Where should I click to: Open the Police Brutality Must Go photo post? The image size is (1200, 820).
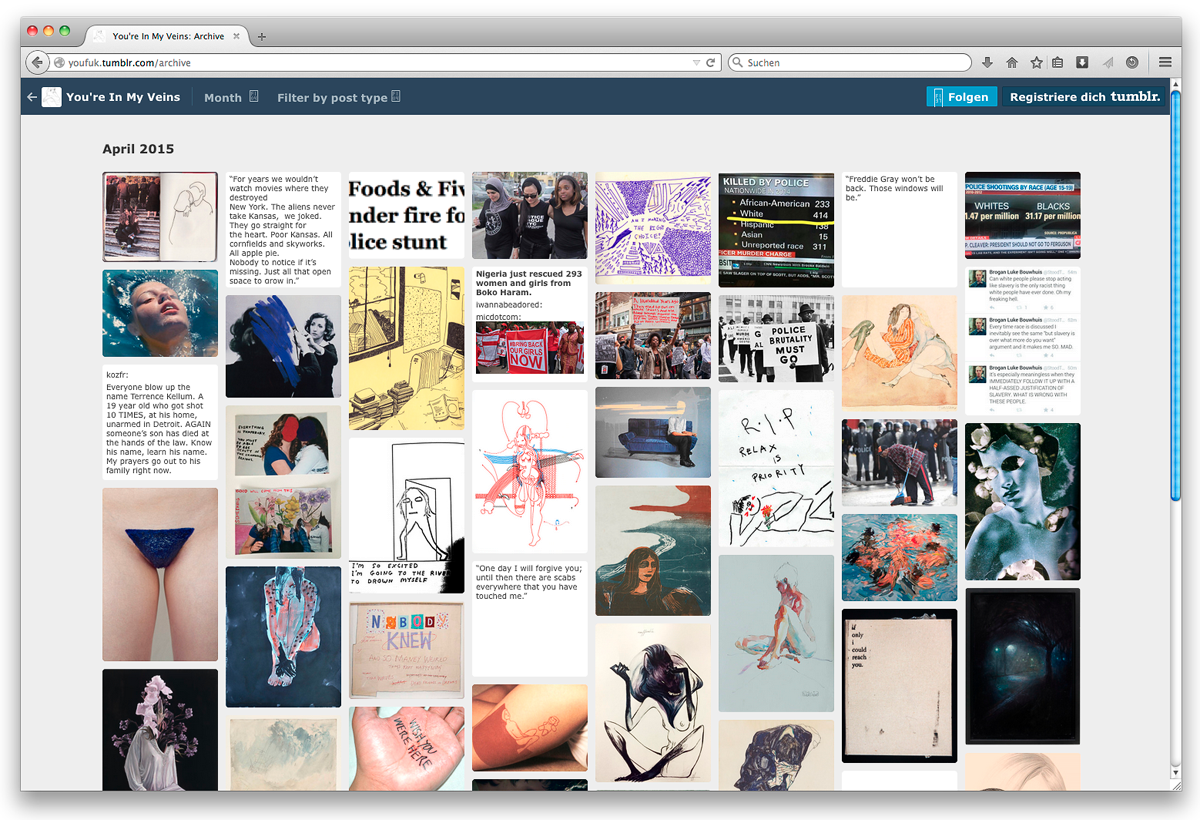tap(776, 338)
